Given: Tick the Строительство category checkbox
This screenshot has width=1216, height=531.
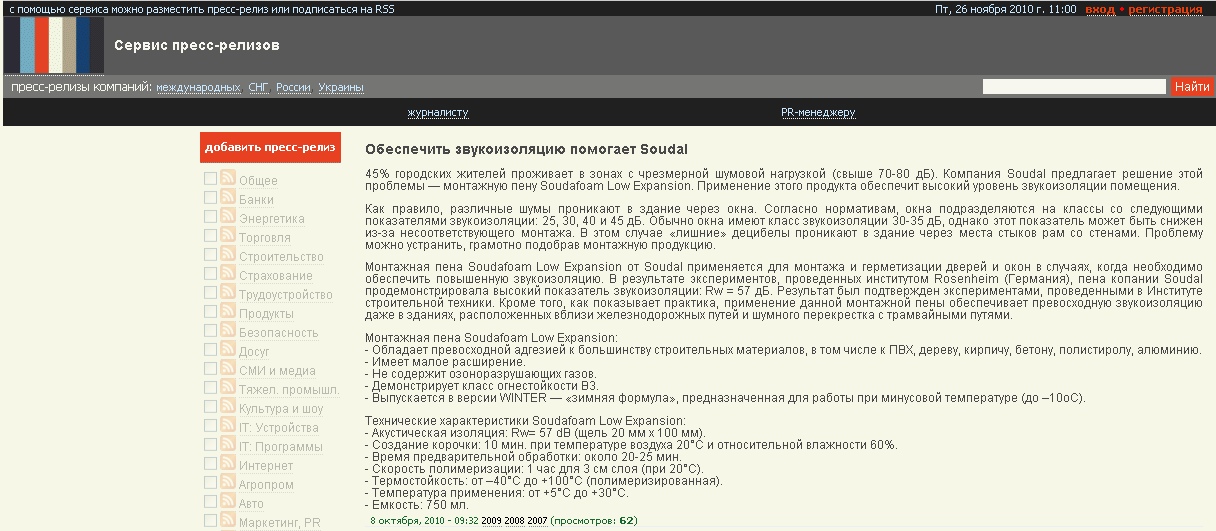Looking at the screenshot, I should (210, 255).
